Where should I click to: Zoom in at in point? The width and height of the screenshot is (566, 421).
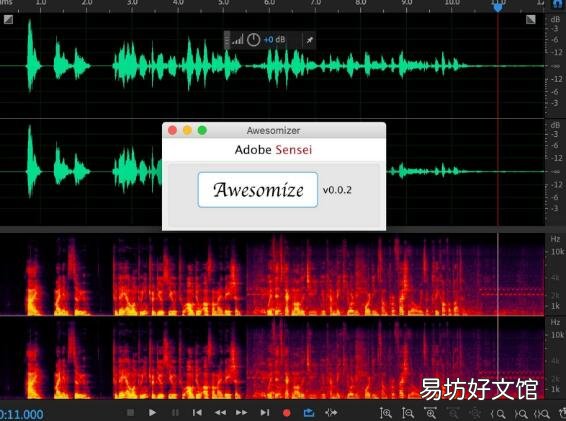(x=498, y=413)
